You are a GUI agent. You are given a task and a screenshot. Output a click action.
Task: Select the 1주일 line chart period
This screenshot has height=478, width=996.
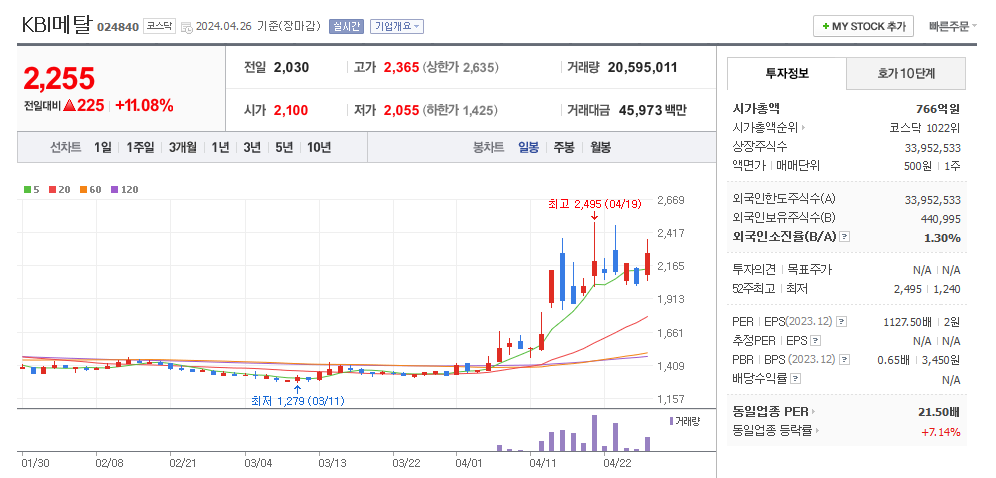tap(140, 147)
